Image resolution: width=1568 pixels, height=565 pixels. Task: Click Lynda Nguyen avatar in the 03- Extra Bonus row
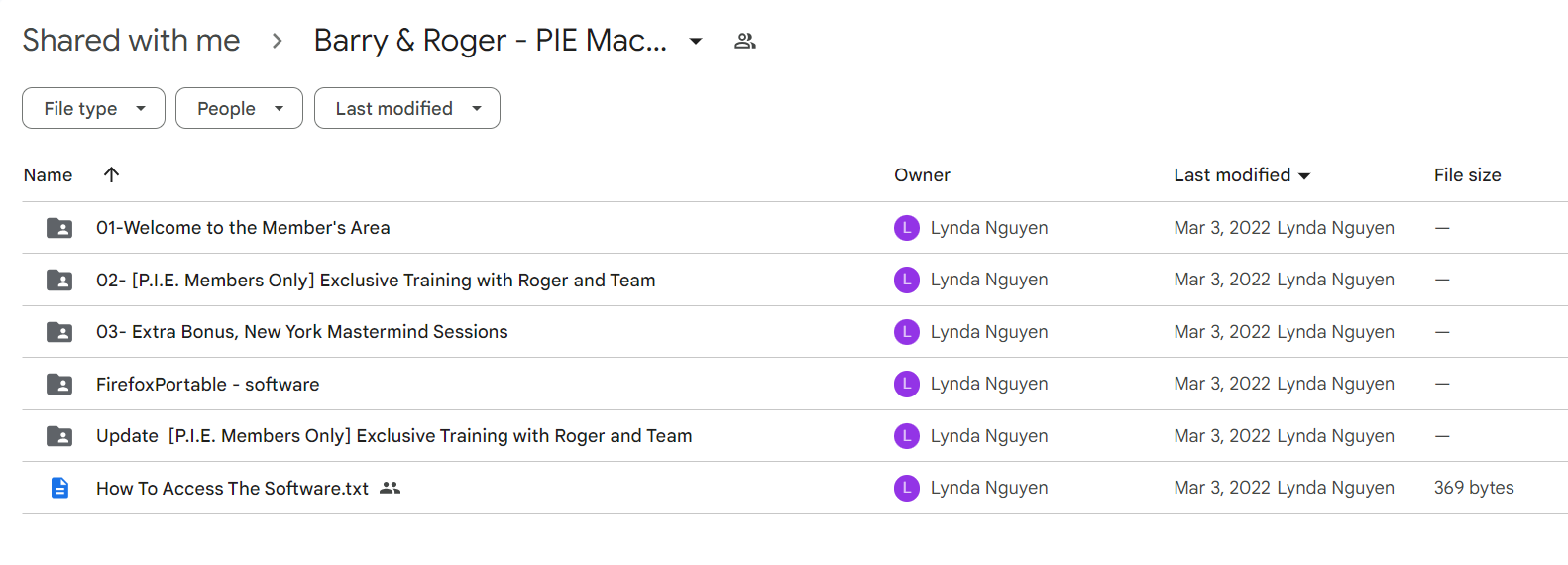pyautogui.click(x=907, y=332)
